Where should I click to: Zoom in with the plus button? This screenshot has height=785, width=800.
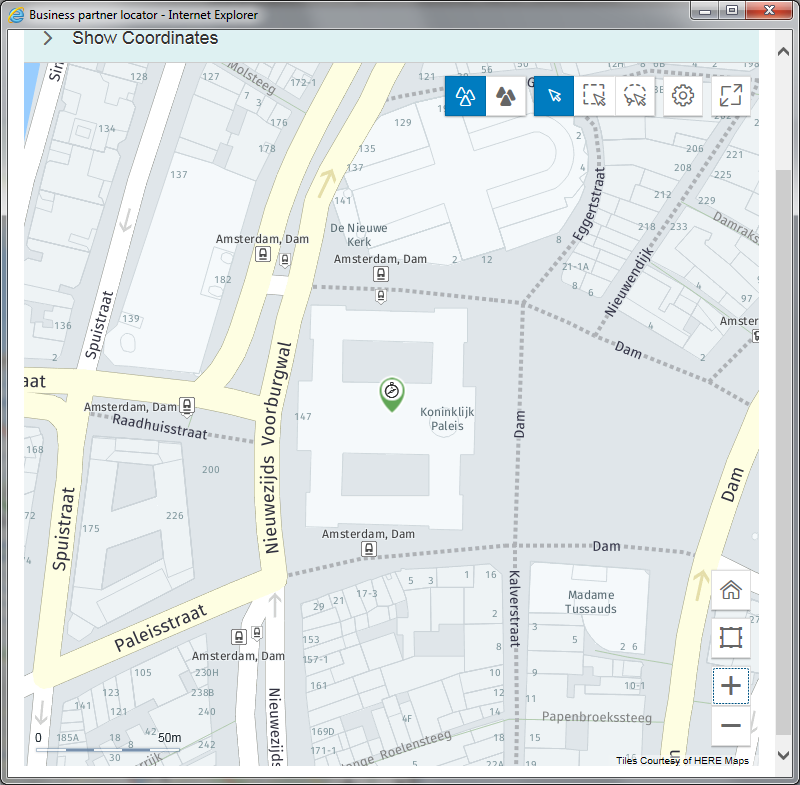coord(731,686)
